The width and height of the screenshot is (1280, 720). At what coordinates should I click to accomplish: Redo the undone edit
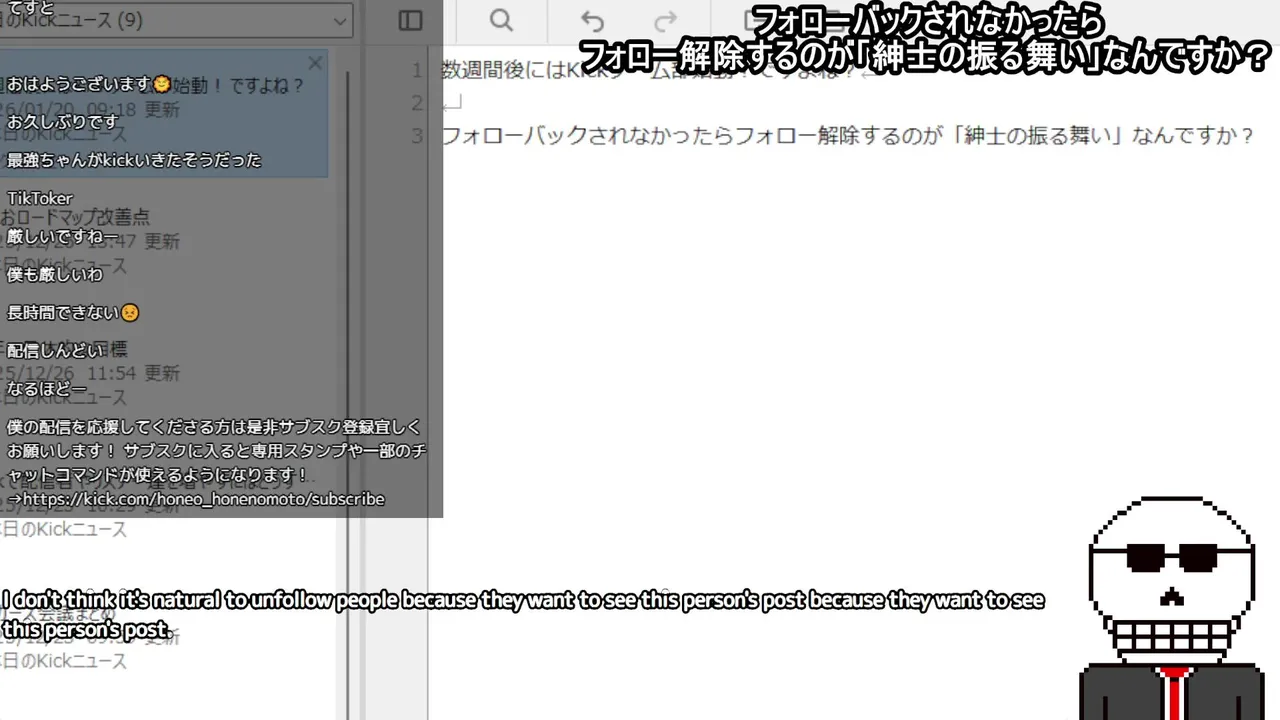(665, 21)
